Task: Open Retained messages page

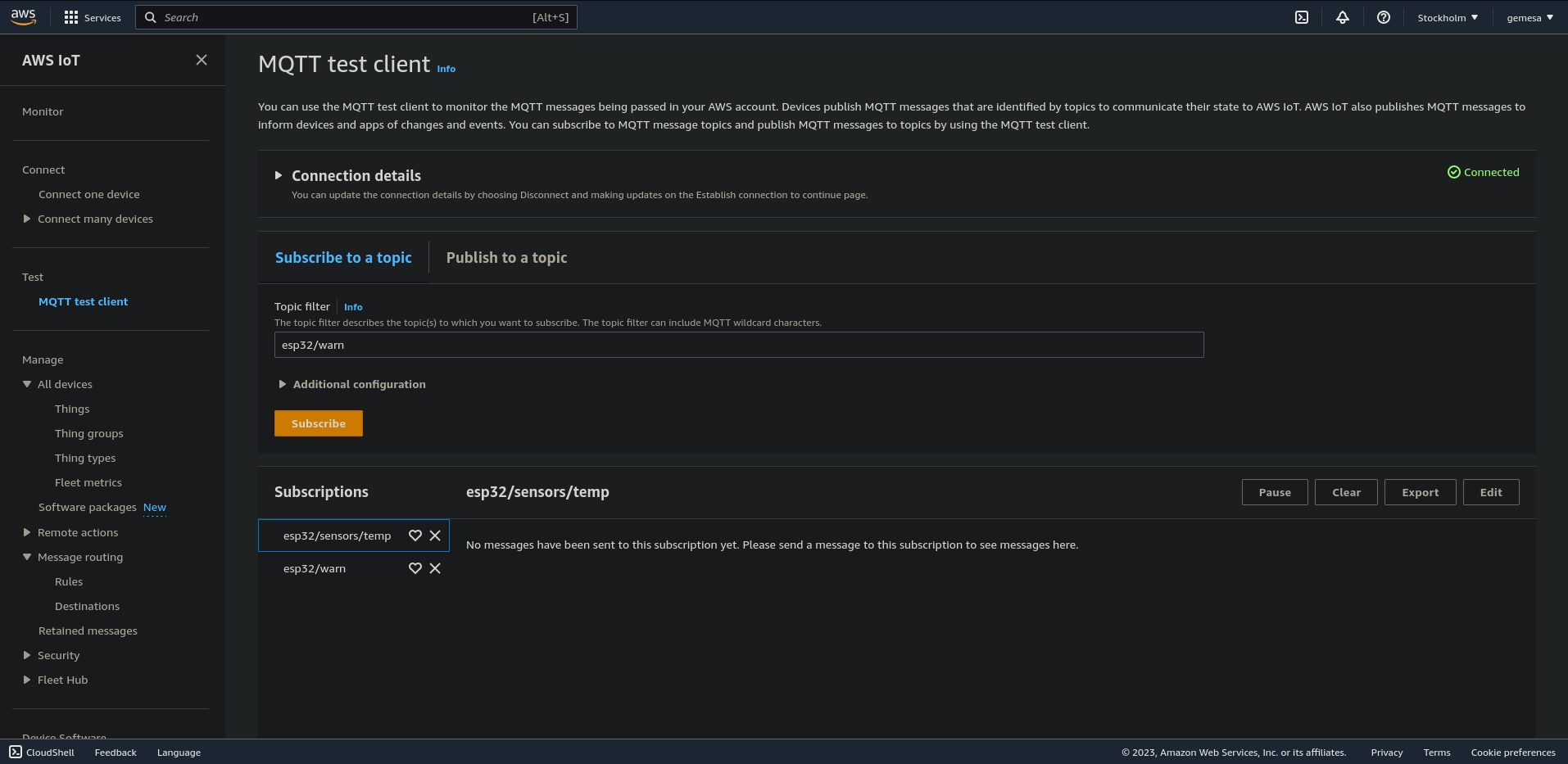Action: pos(88,631)
